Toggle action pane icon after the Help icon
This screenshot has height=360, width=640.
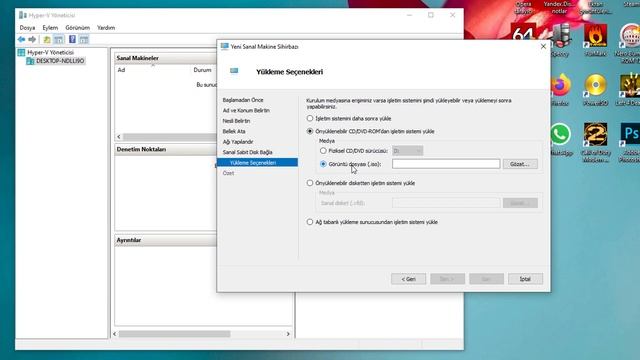click(x=84, y=40)
